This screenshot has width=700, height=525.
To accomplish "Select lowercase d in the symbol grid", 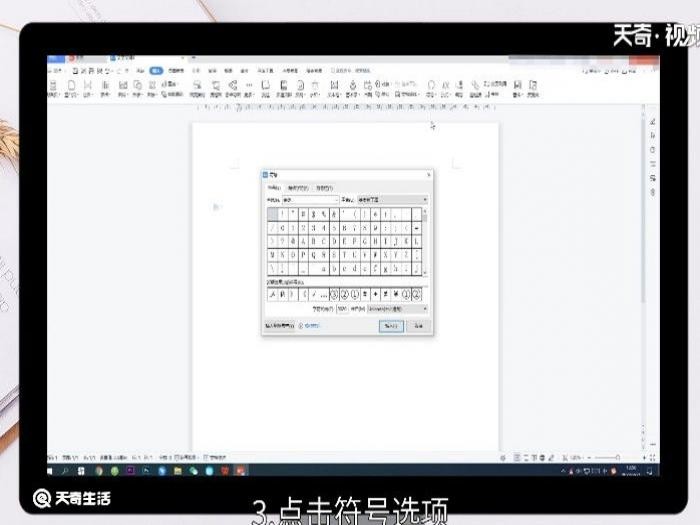I will point(354,268).
